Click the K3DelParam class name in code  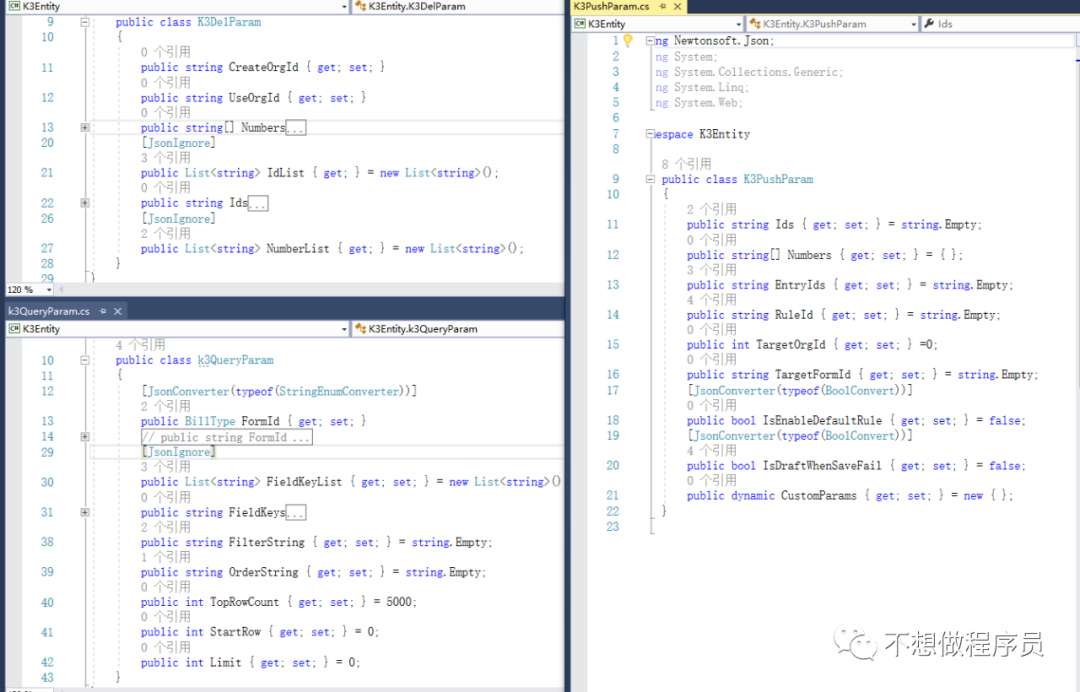[229, 22]
